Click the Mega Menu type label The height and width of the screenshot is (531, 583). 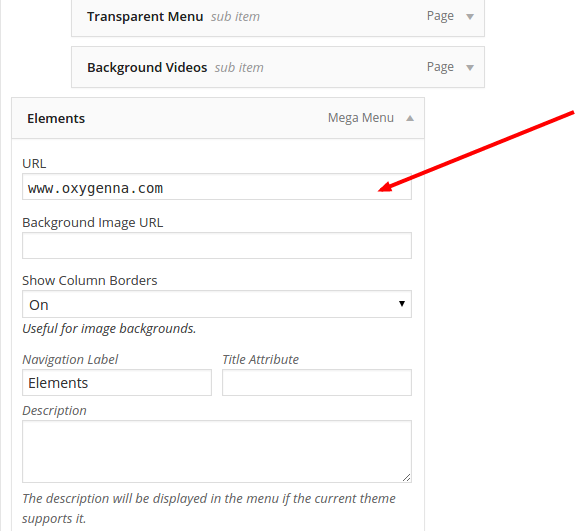point(361,118)
